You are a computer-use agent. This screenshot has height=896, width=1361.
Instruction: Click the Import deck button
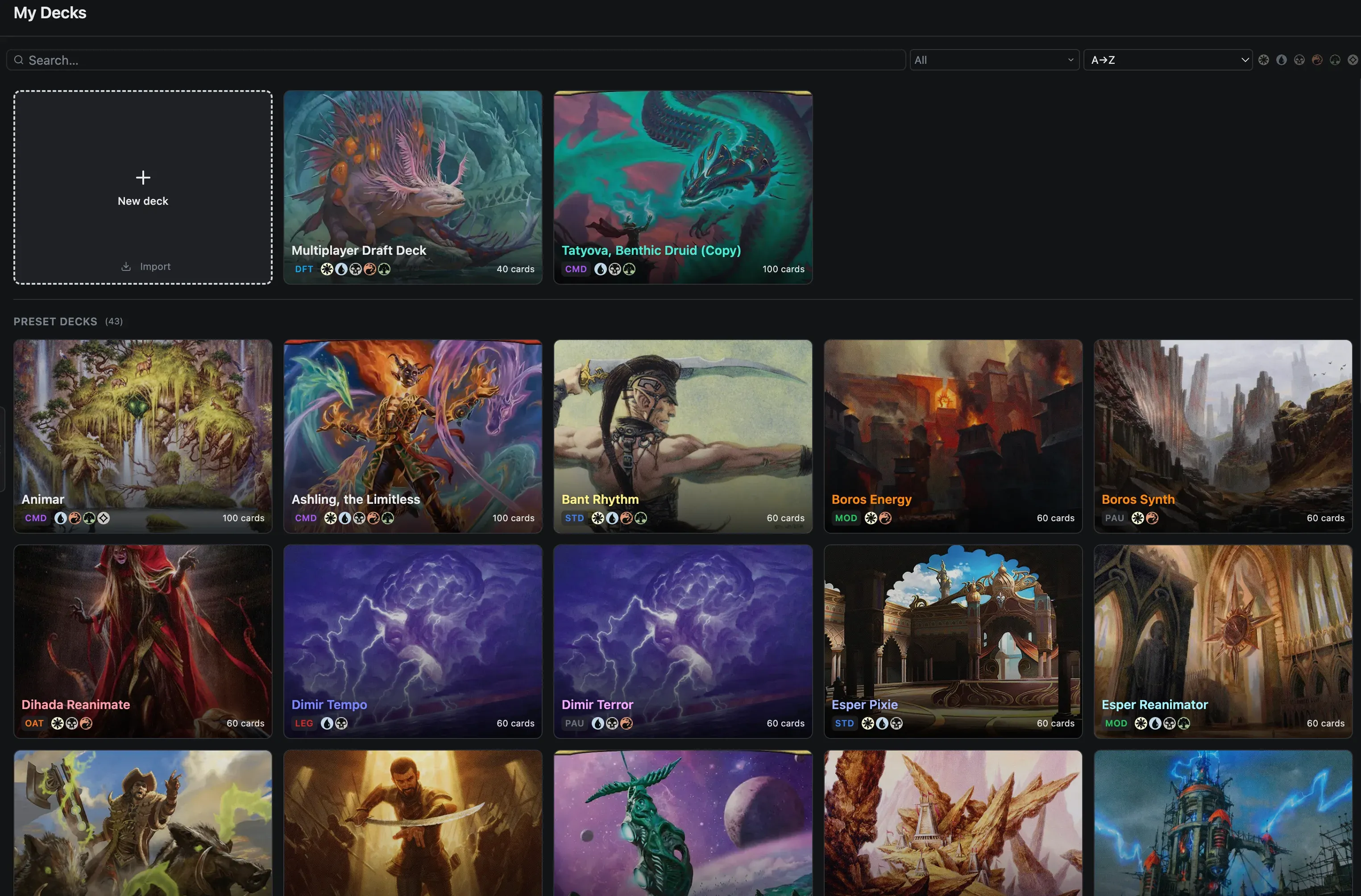pyautogui.click(x=146, y=266)
